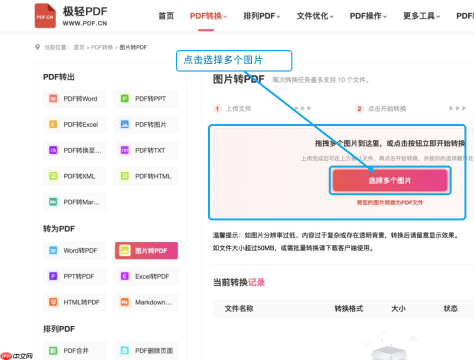Open the PDF转PPT tool
This screenshot has height=360, width=474.
(x=146, y=99)
